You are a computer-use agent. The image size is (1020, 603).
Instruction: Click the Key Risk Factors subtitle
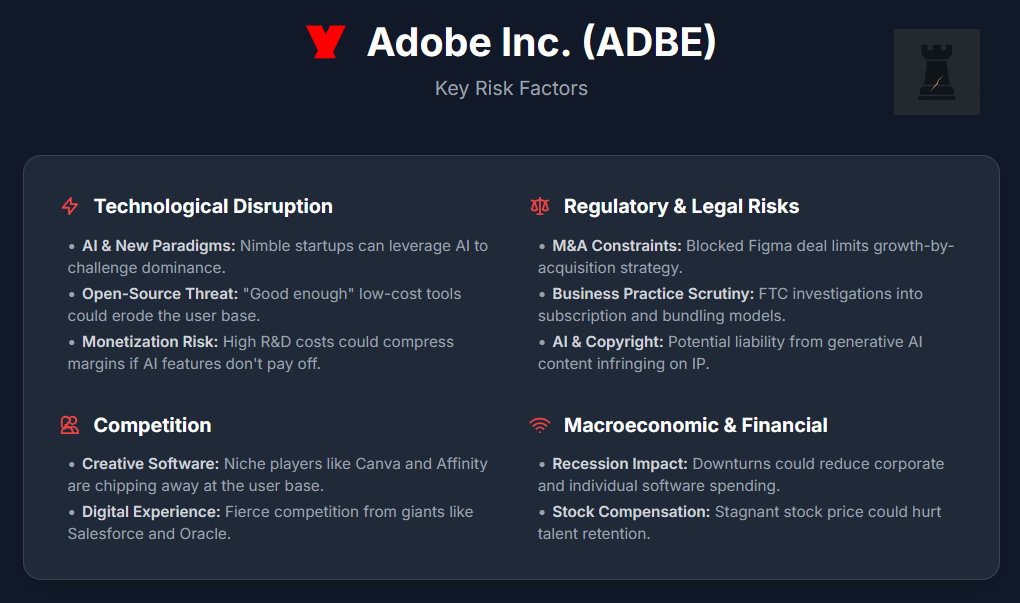[x=511, y=88]
